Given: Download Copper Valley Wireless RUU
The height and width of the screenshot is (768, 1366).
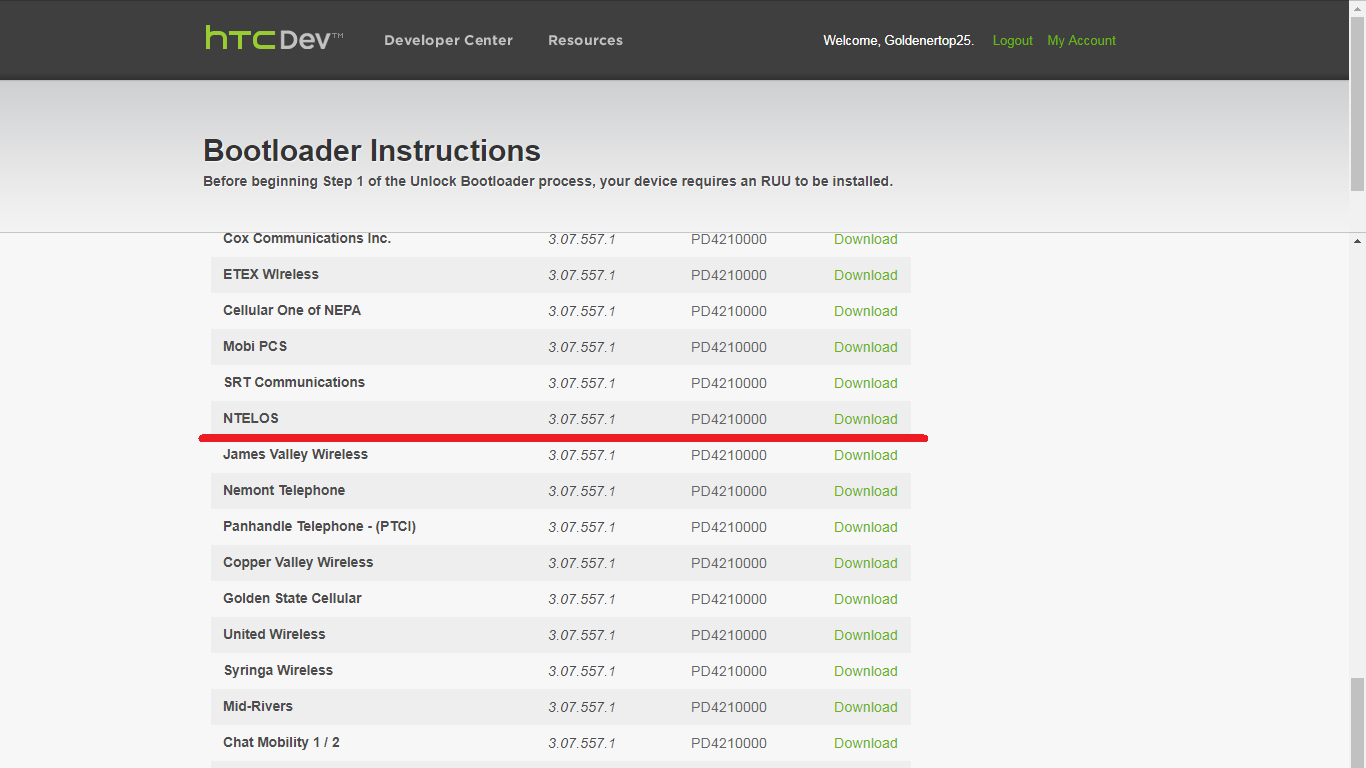Looking at the screenshot, I should coord(865,563).
